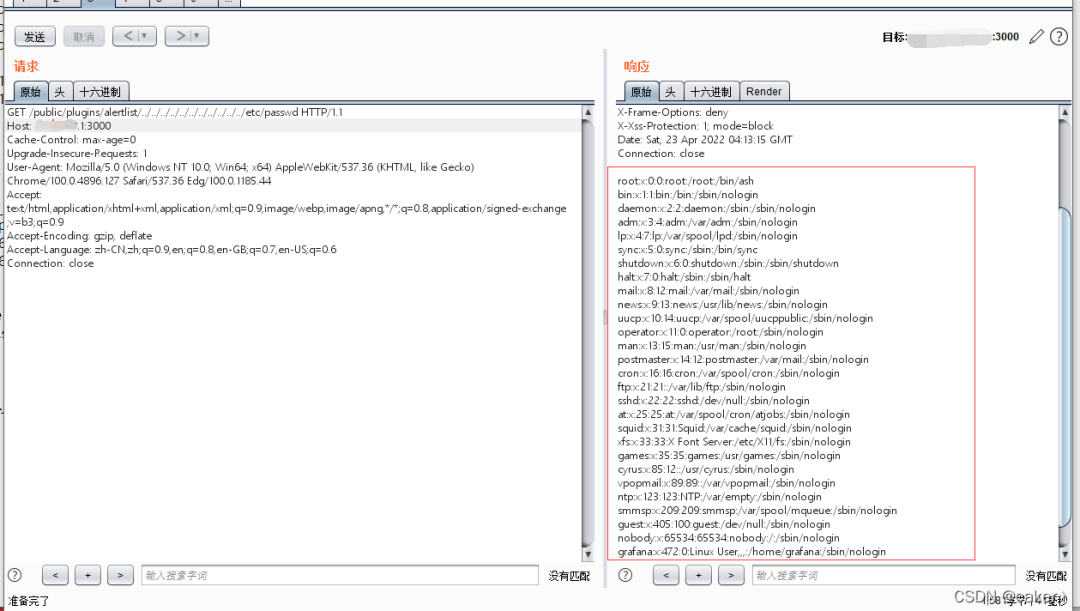Go to next request history arrow

pyautogui.click(x=187, y=36)
